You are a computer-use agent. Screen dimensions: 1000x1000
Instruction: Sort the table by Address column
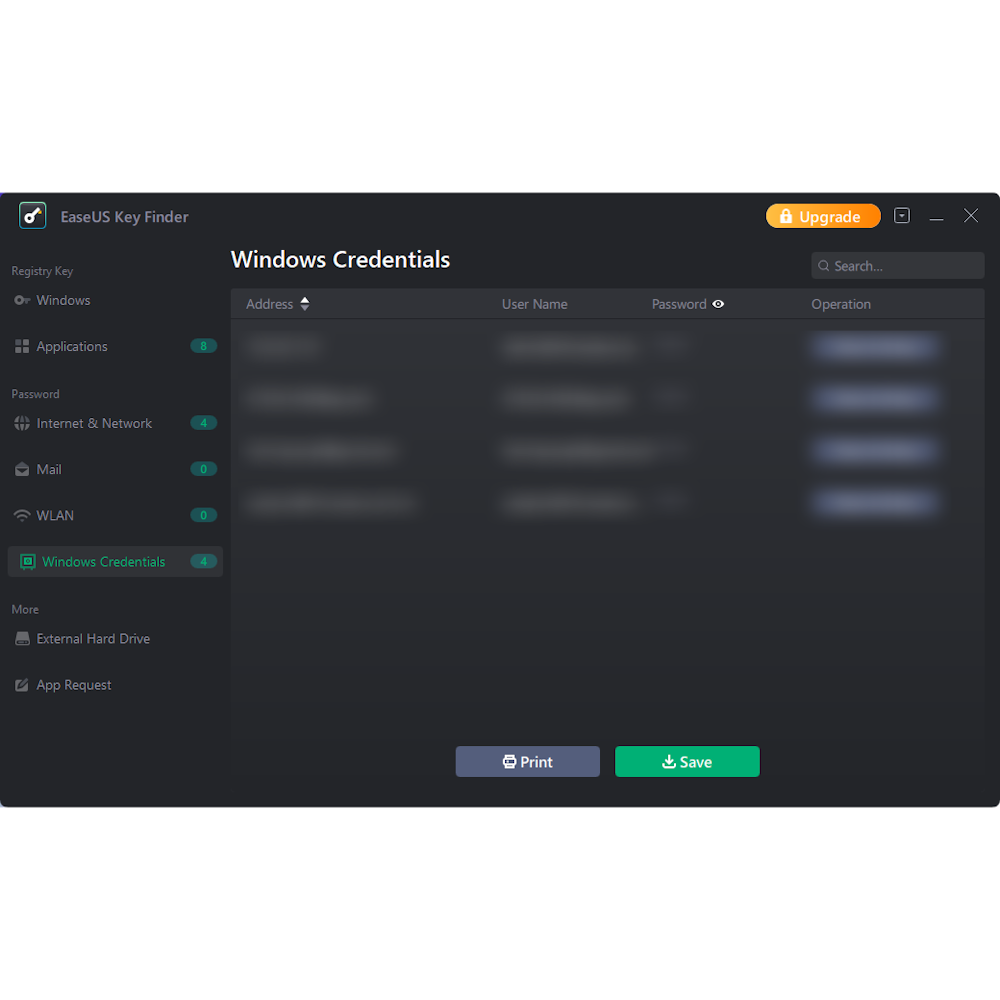tap(304, 303)
